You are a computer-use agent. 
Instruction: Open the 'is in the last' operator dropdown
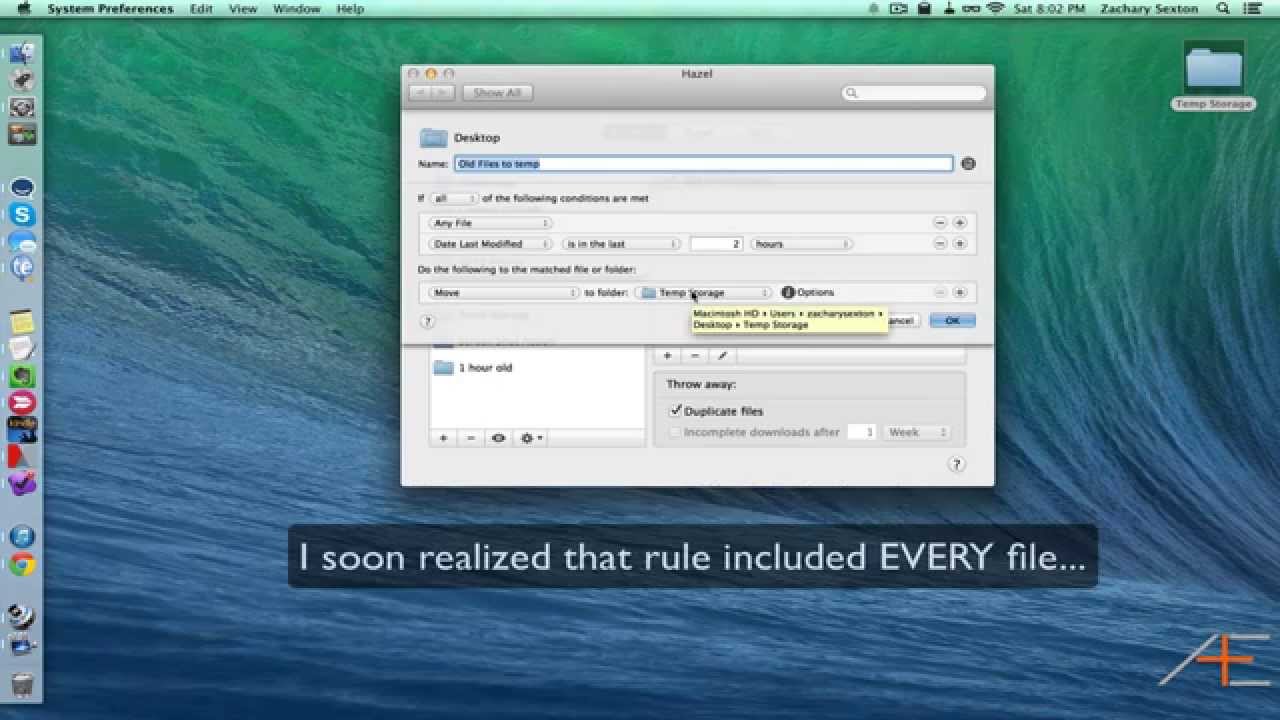[621, 244]
